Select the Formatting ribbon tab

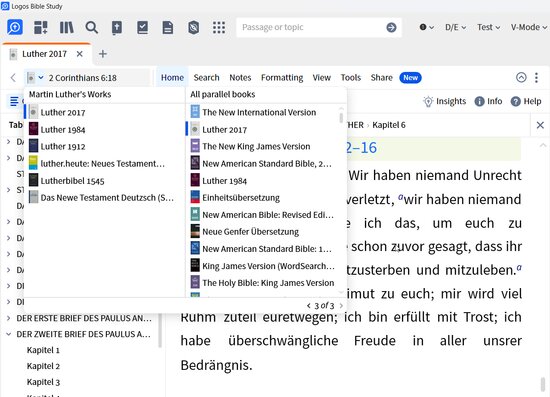[282, 78]
